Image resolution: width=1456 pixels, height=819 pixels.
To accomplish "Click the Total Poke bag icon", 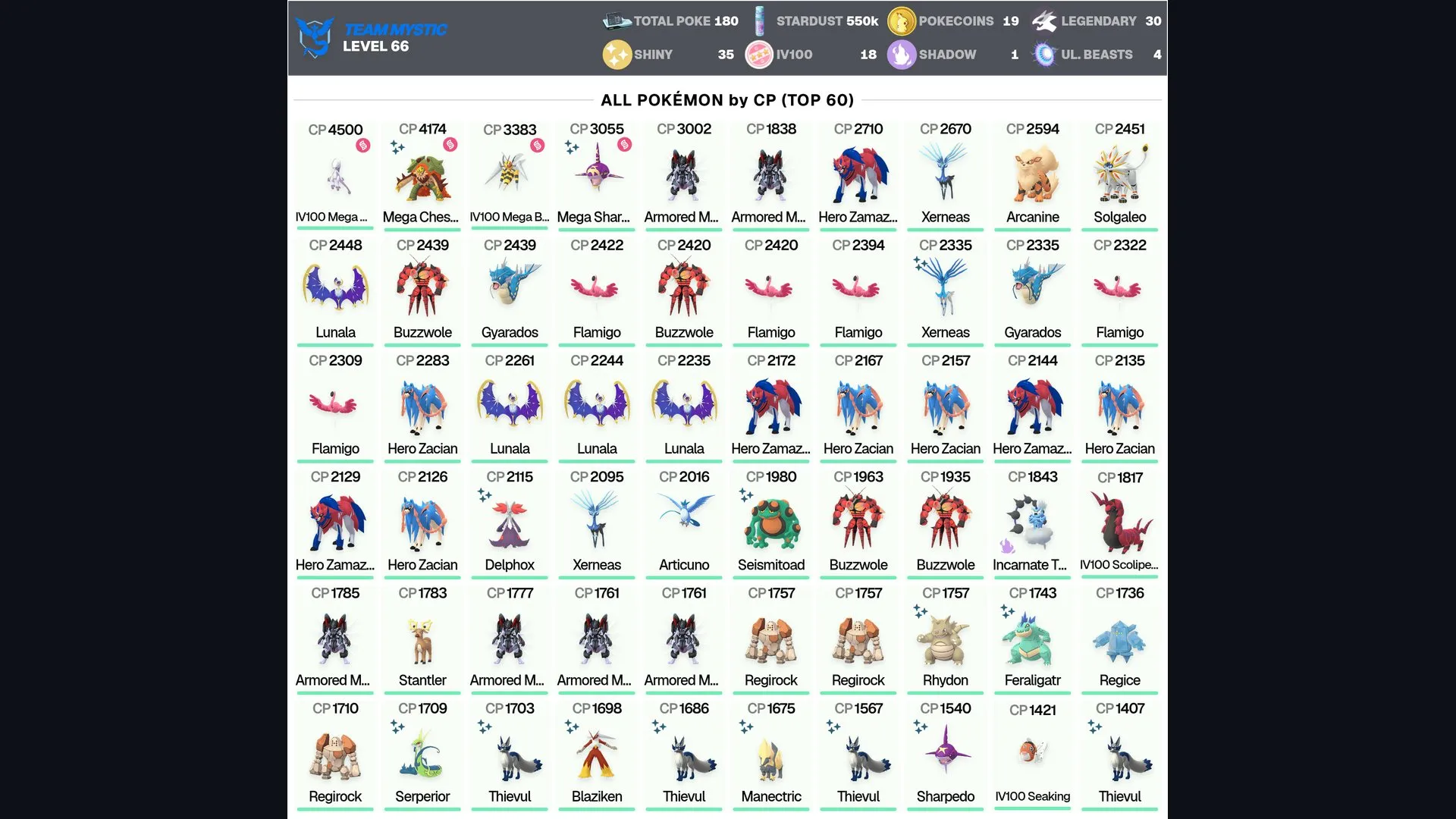I will [617, 21].
